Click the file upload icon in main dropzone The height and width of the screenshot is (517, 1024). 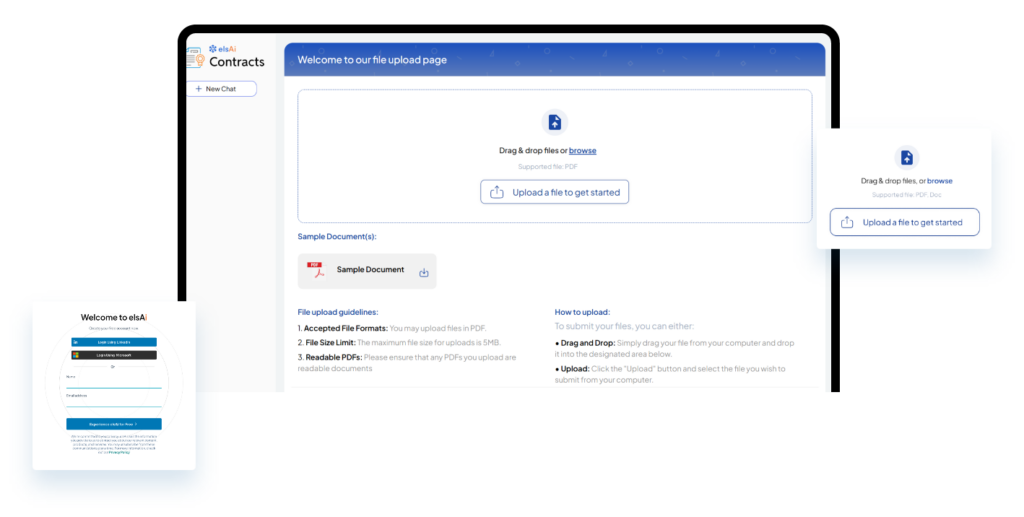click(554, 122)
